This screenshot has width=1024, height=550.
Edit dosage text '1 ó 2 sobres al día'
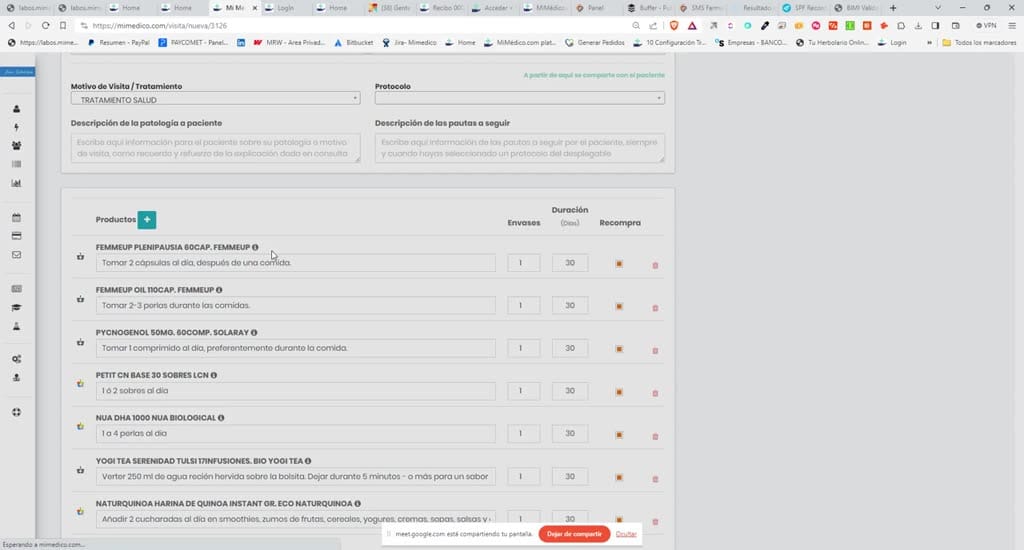(296, 391)
